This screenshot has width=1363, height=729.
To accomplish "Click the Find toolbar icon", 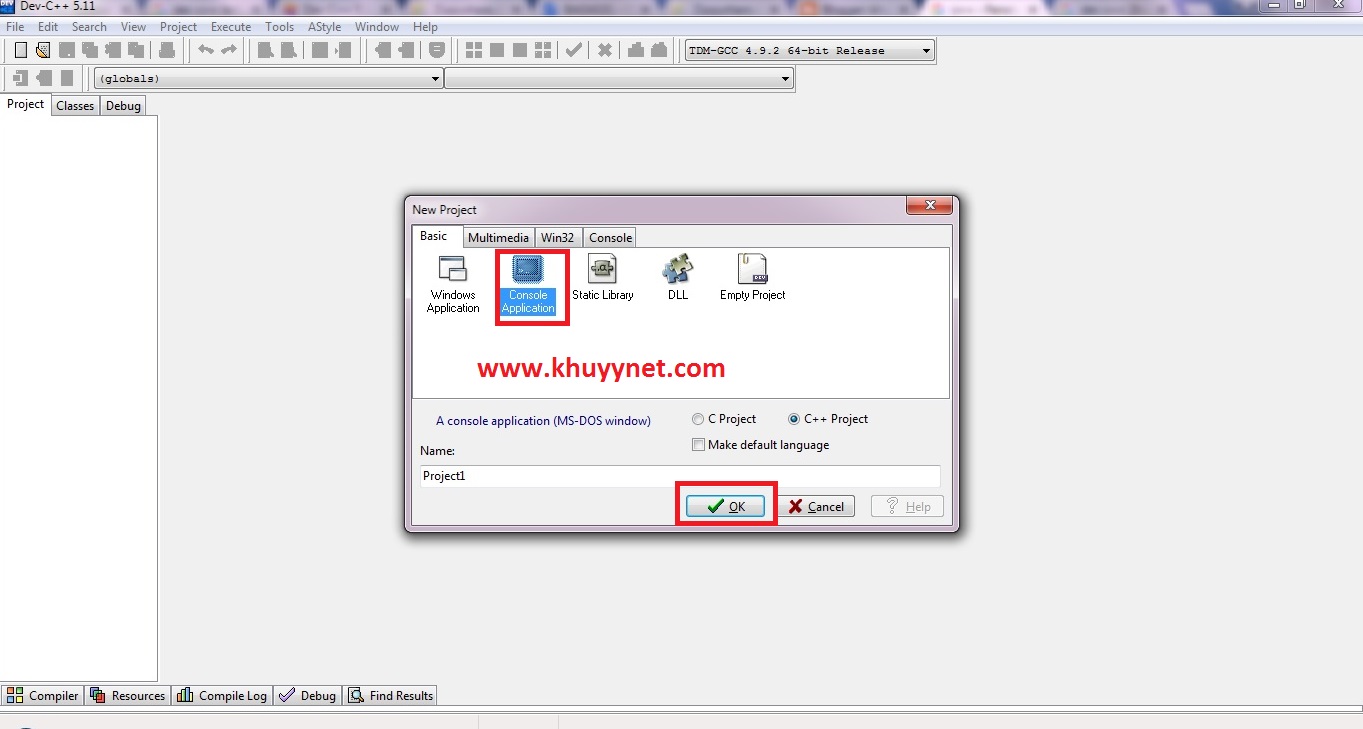I will click(266, 50).
